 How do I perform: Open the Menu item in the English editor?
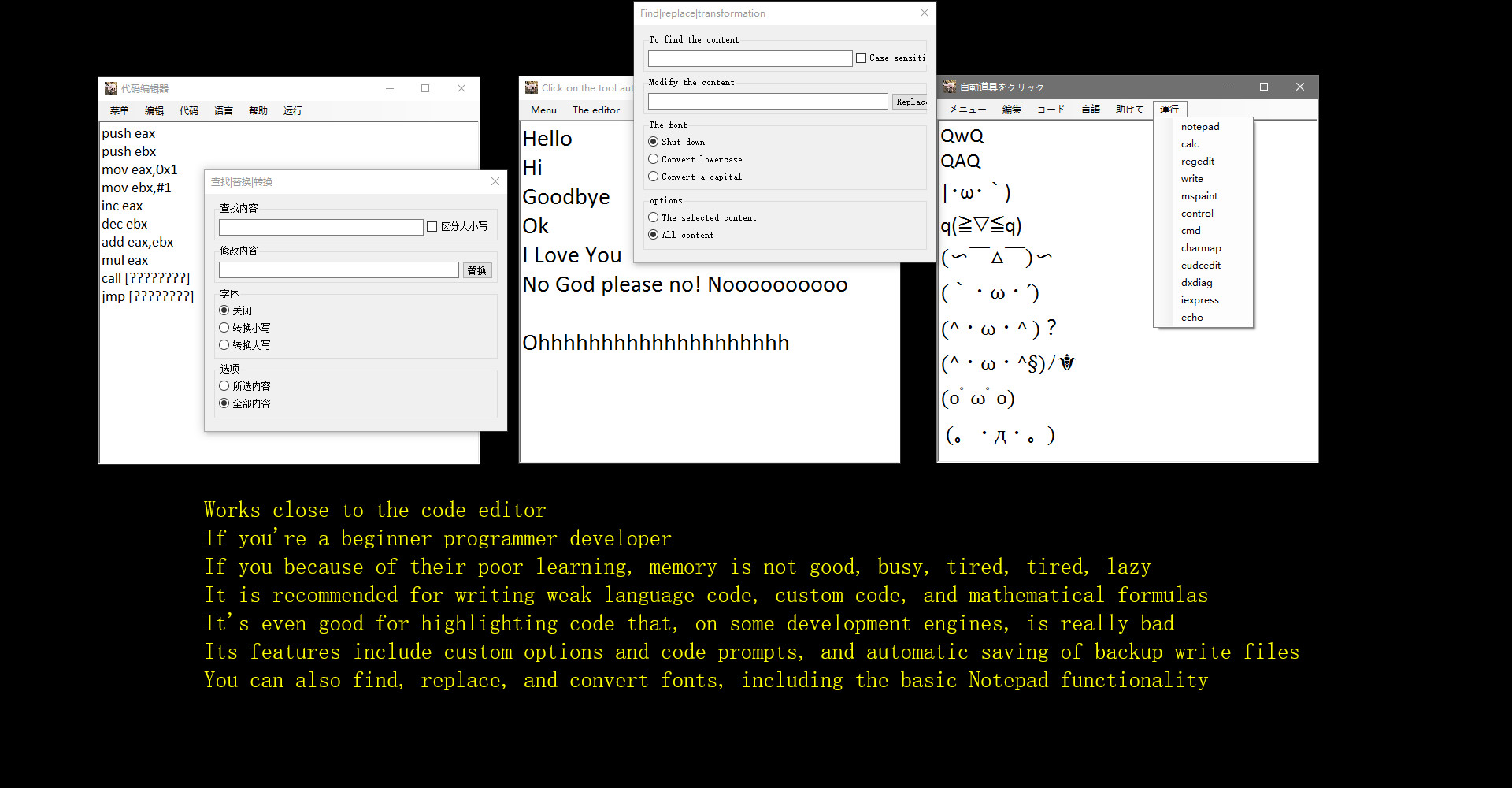[543, 110]
